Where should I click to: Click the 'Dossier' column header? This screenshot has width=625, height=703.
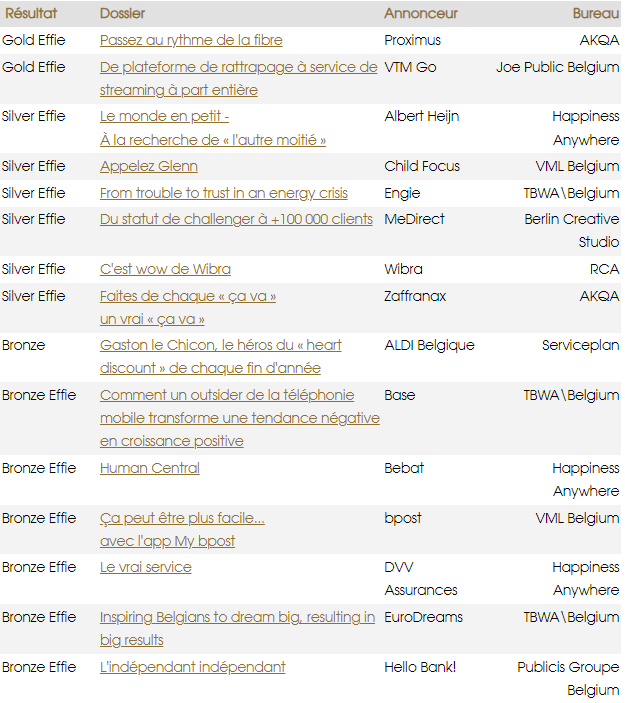[122, 14]
